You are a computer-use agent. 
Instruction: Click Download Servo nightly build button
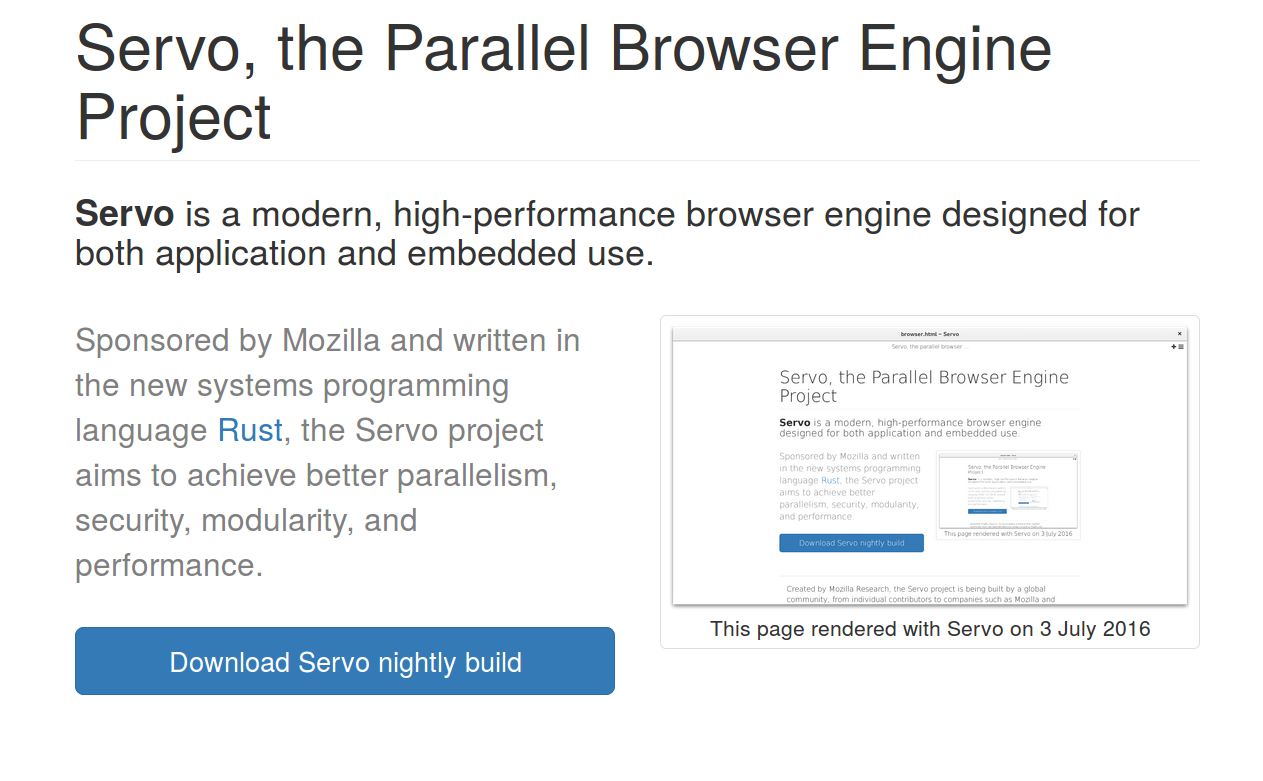pyautogui.click(x=345, y=661)
